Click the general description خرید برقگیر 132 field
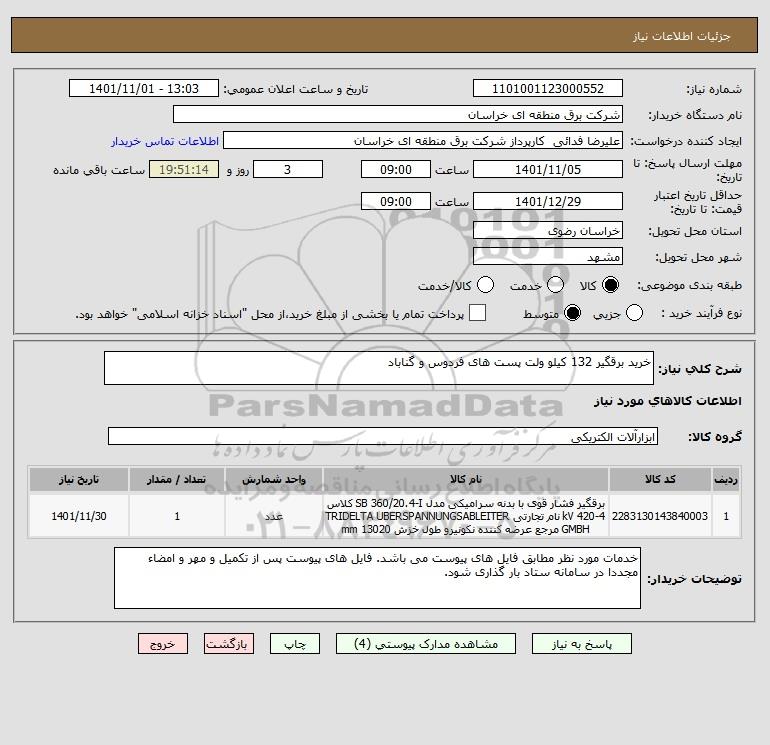Viewport: 770px width, 745px height. [x=379, y=368]
